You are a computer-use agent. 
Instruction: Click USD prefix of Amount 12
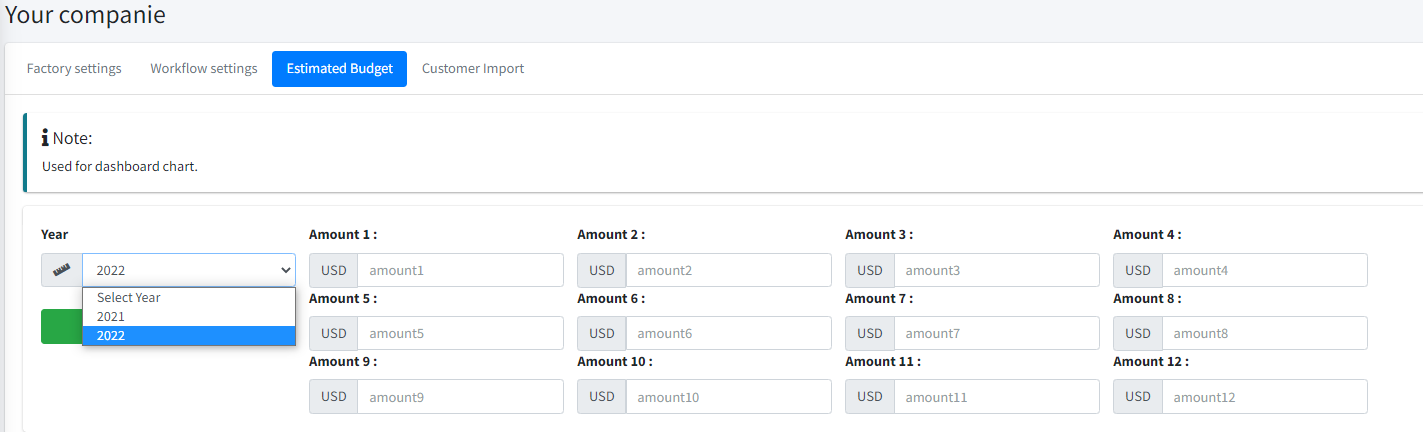[1138, 397]
